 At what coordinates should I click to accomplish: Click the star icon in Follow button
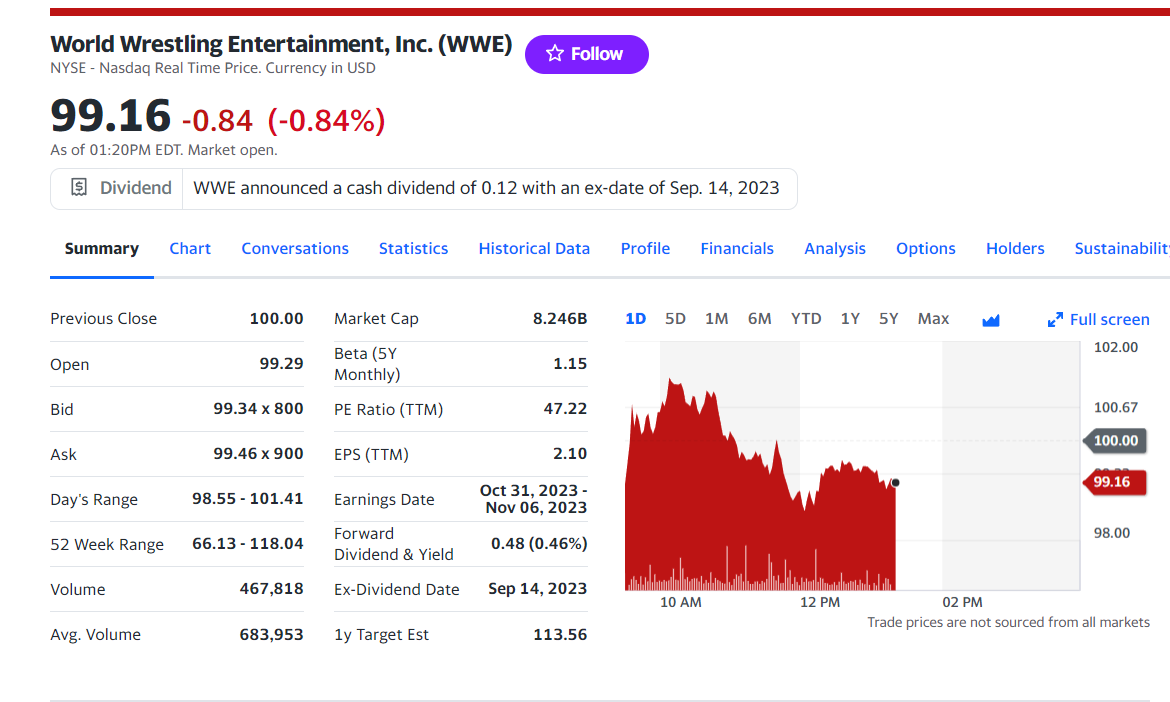(554, 54)
